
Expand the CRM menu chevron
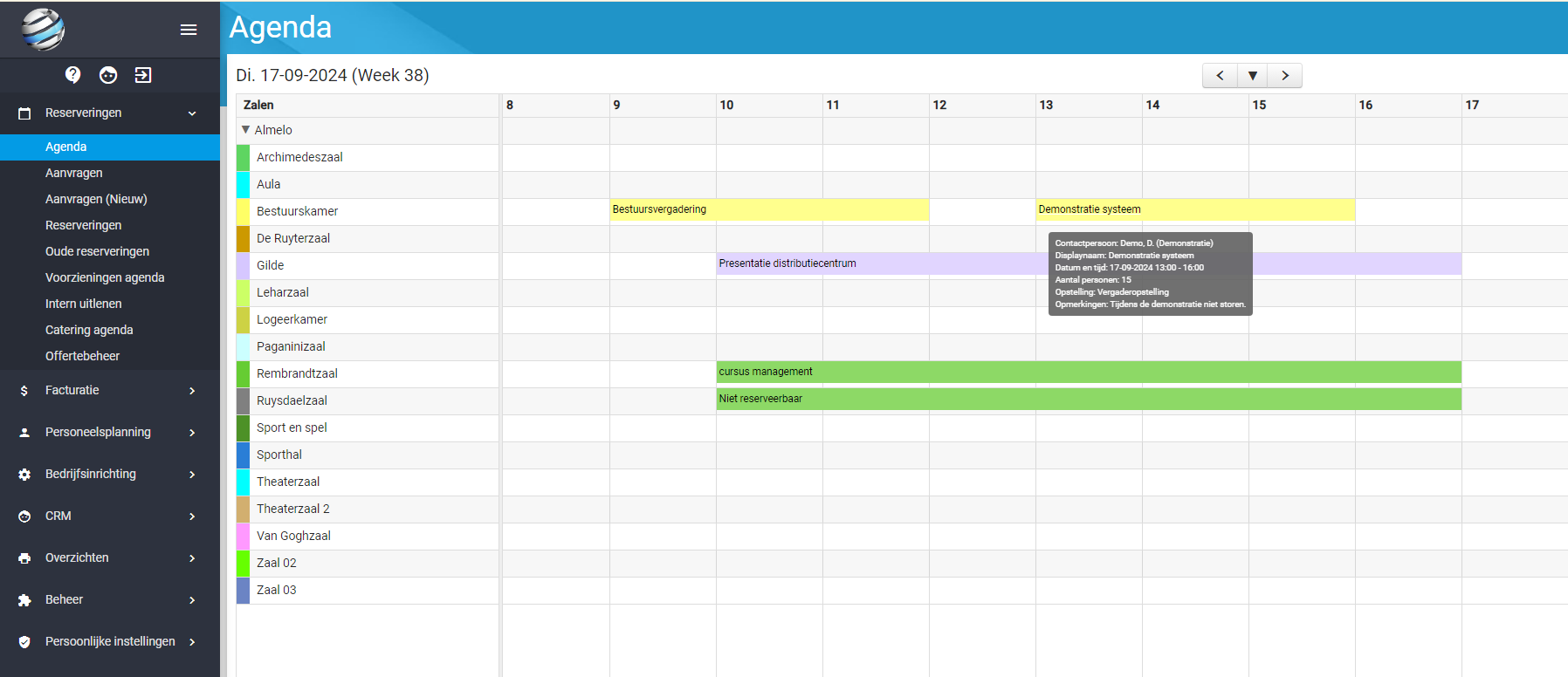pos(192,516)
